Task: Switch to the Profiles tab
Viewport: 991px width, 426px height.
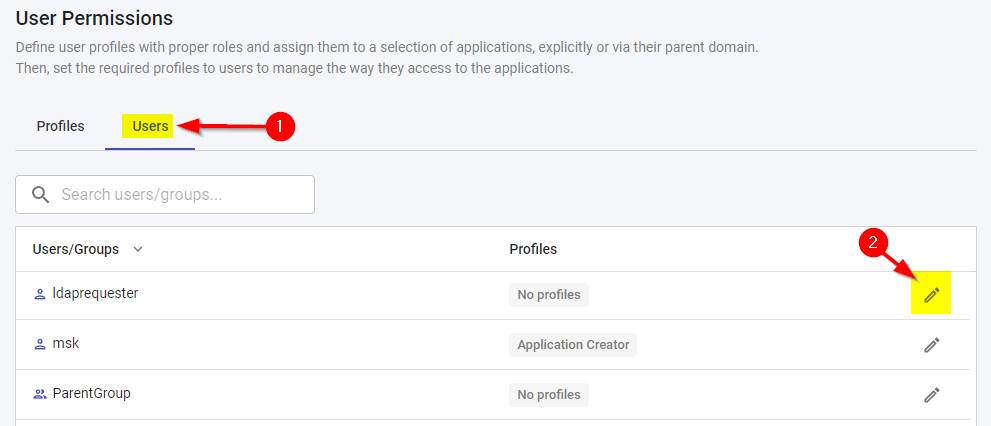Action: (60, 127)
